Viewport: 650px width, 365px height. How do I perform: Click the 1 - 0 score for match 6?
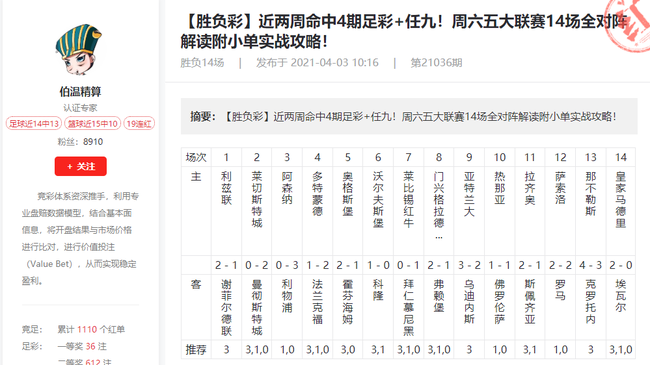378,265
